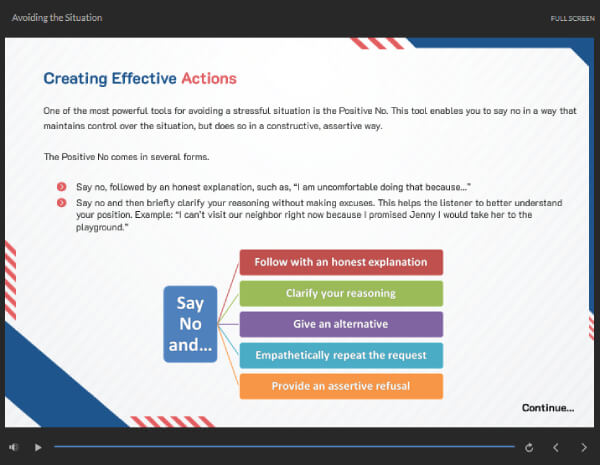Enter full screen mode
600x465 pixels.
(x=572, y=18)
